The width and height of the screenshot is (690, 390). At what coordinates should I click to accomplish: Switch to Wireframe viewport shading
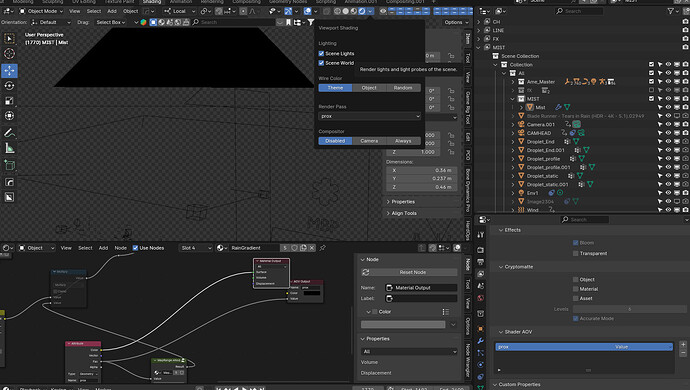click(x=338, y=11)
